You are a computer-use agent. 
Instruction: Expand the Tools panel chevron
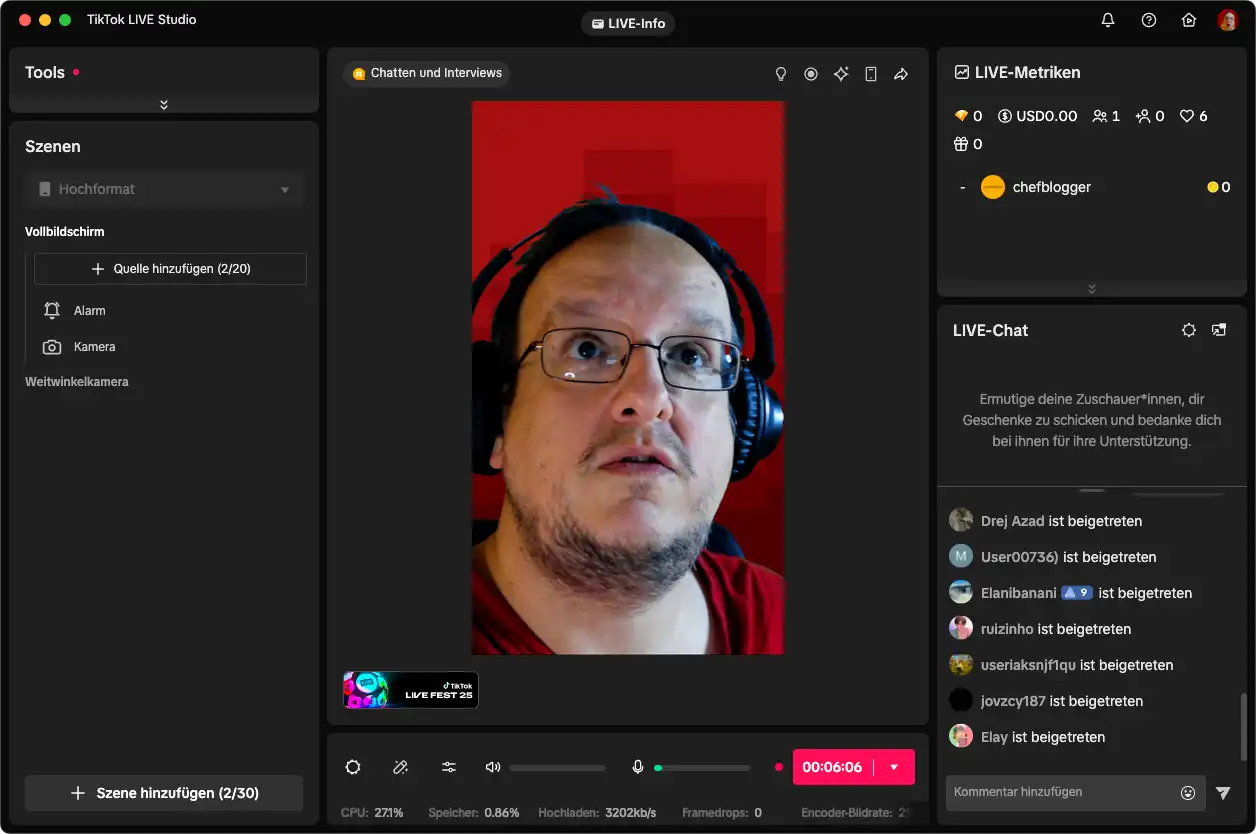tap(164, 105)
